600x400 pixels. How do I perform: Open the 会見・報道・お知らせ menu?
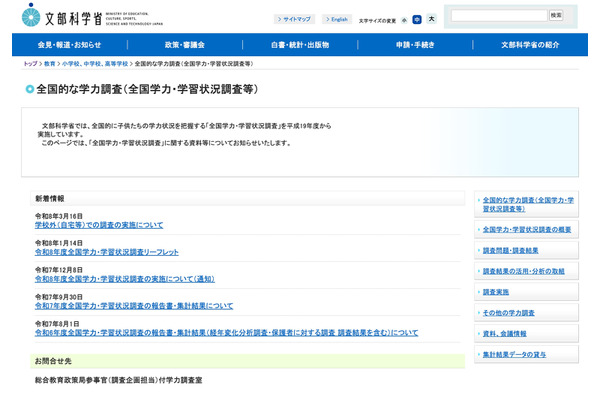point(69,45)
